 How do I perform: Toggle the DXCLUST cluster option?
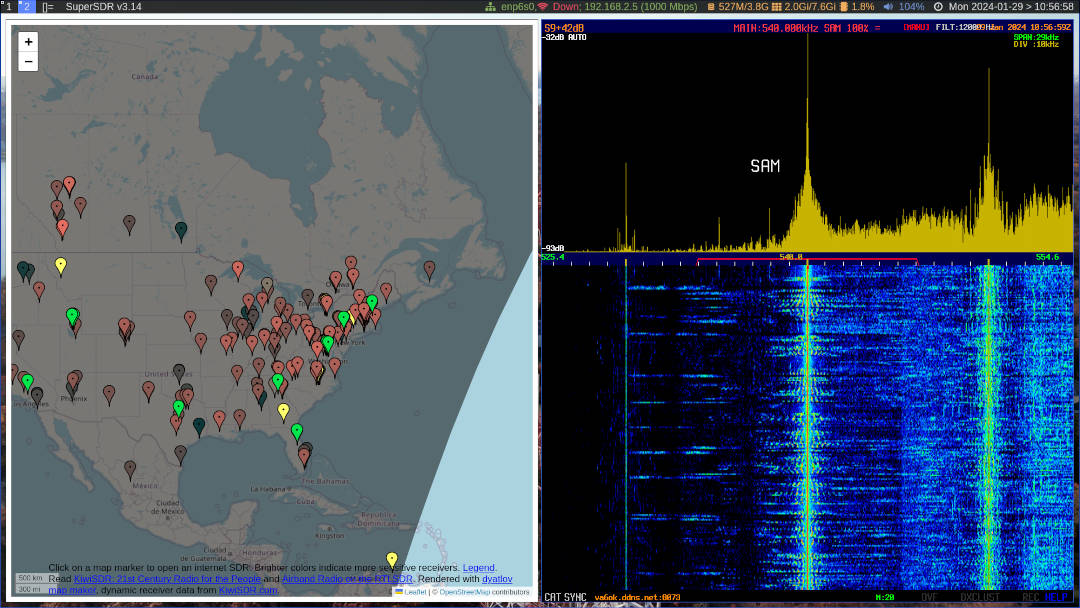980,597
